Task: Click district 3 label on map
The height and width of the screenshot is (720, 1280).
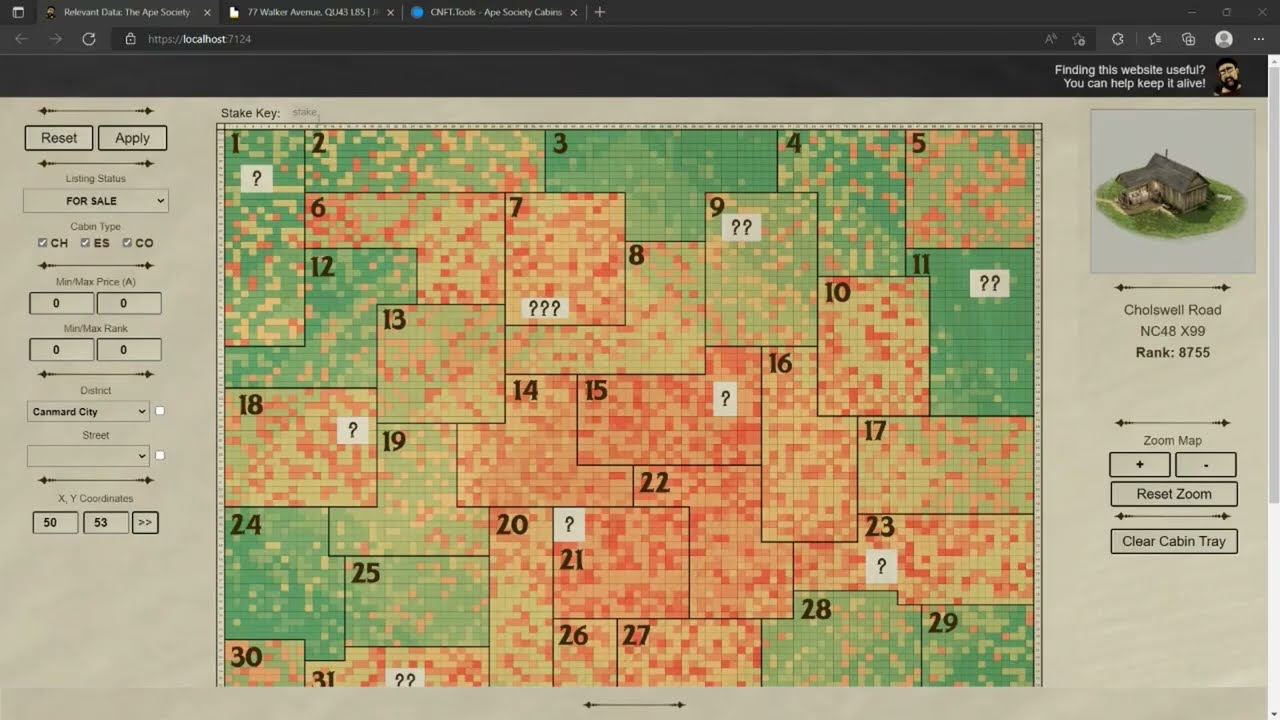Action: pos(560,144)
